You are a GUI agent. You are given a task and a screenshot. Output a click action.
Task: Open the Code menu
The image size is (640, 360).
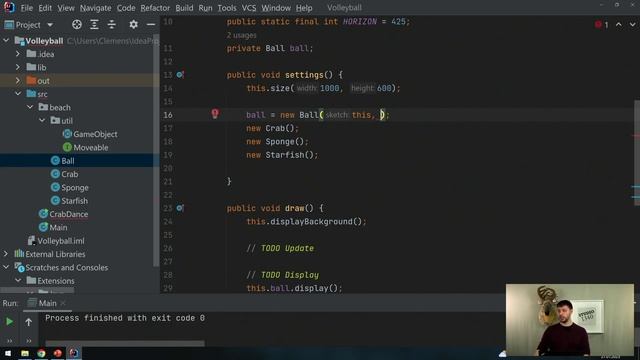pos(126,8)
